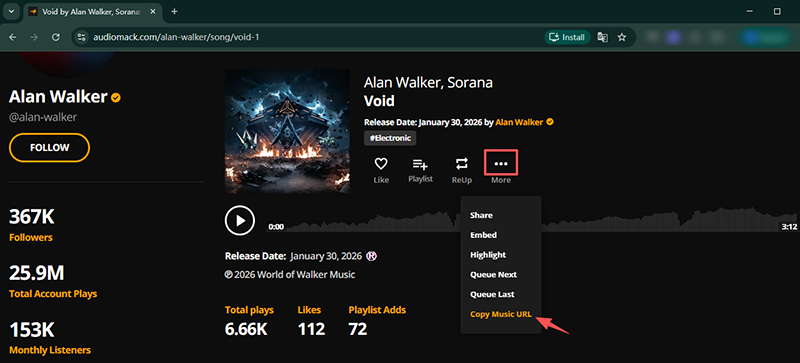
Task: Click the artist line Alan Walker, Sorana
Action: pyautogui.click(x=428, y=83)
